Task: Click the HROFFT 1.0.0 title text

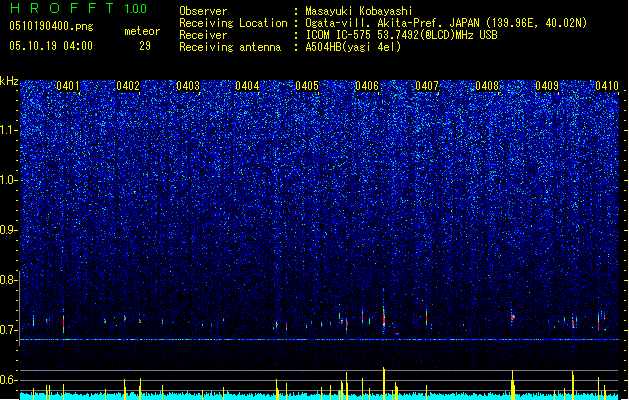Action: pyautogui.click(x=78, y=8)
